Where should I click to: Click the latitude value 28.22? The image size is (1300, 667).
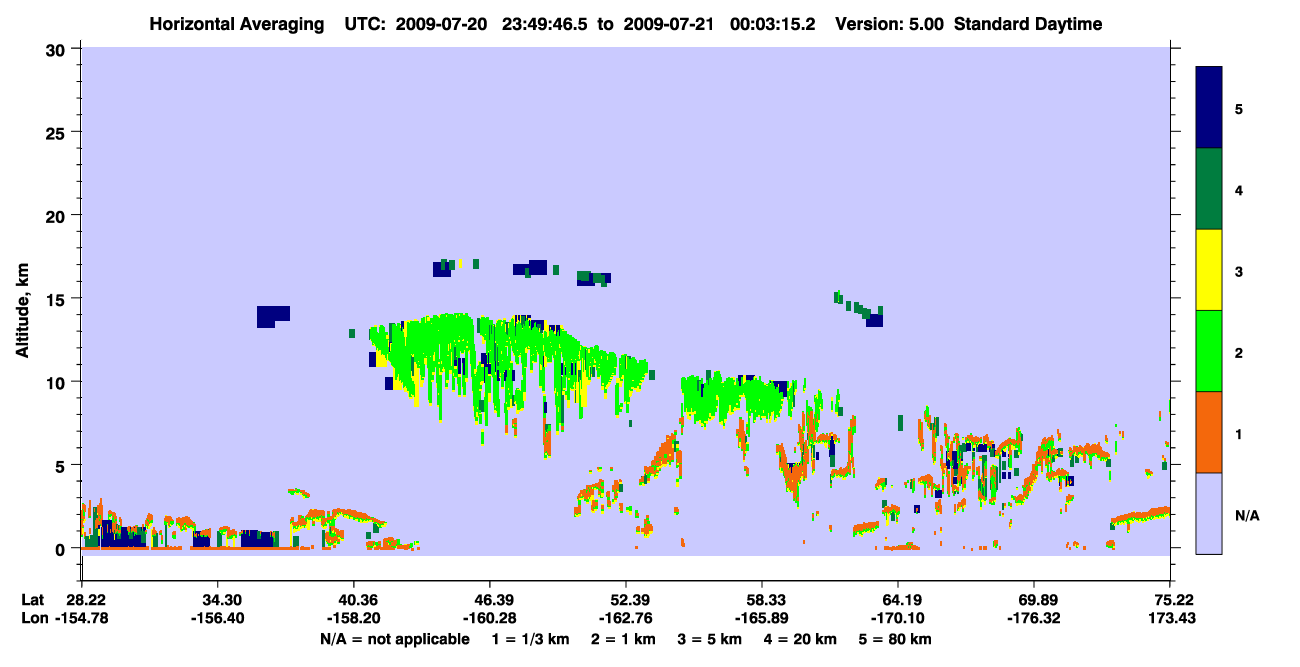85,600
